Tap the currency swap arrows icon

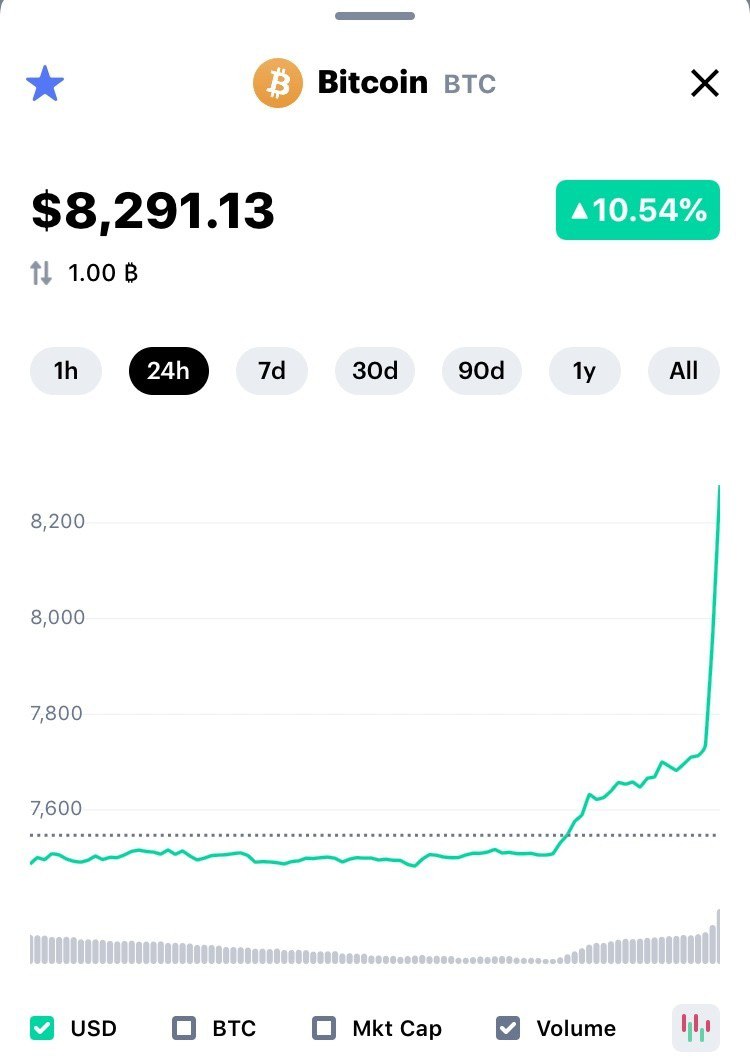(41, 272)
